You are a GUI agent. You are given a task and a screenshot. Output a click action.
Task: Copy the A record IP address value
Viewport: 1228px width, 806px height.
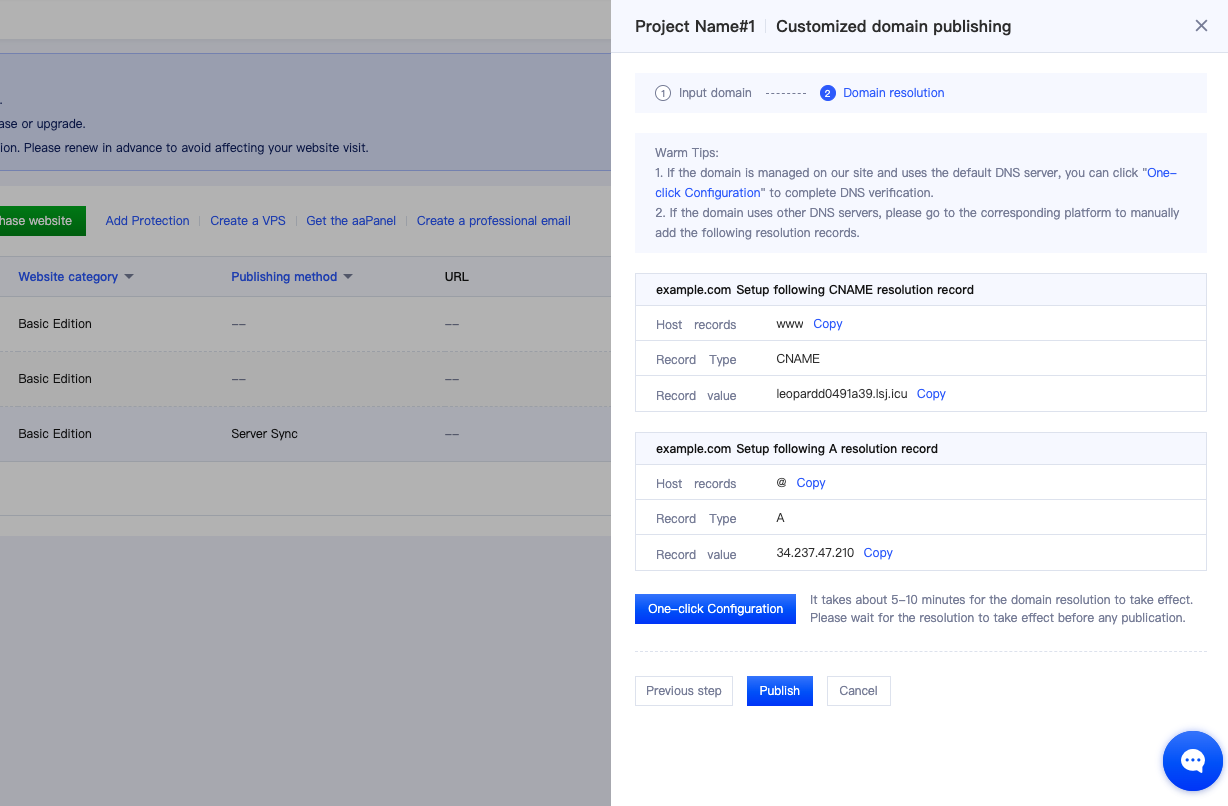click(x=877, y=553)
